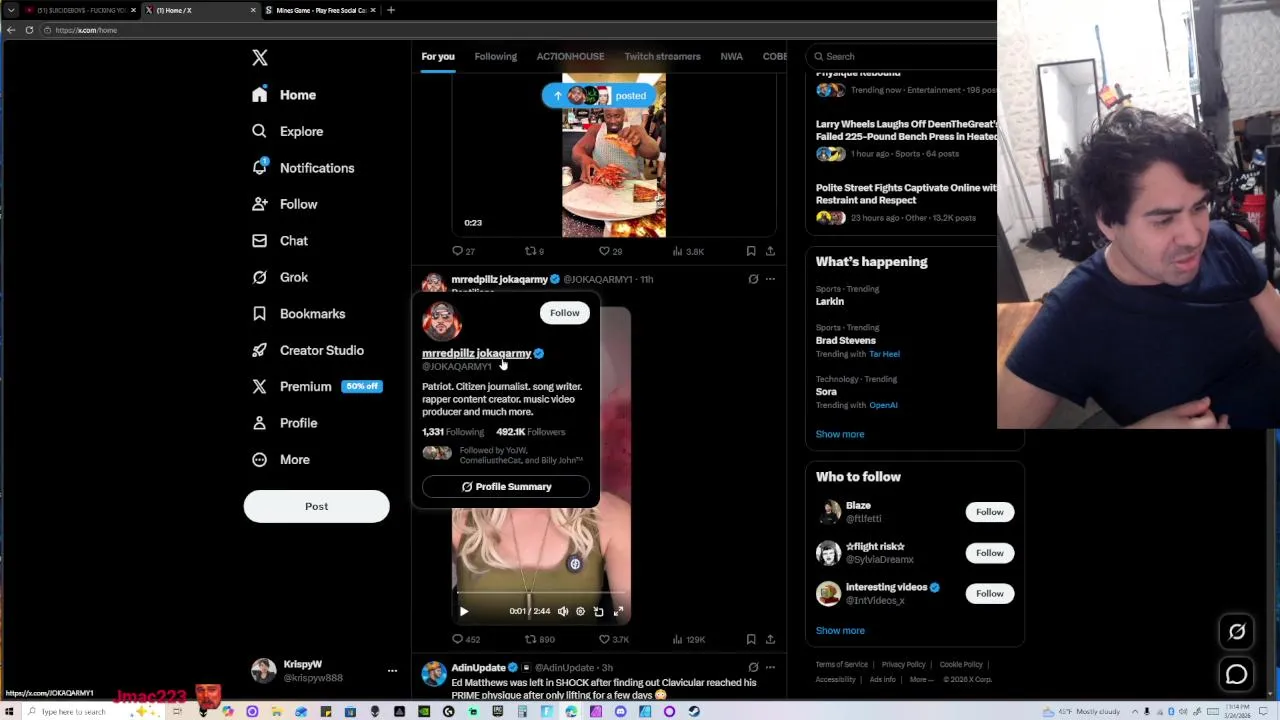Open KrispyW account options menu
This screenshot has width=1280, height=720.
pyautogui.click(x=392, y=671)
